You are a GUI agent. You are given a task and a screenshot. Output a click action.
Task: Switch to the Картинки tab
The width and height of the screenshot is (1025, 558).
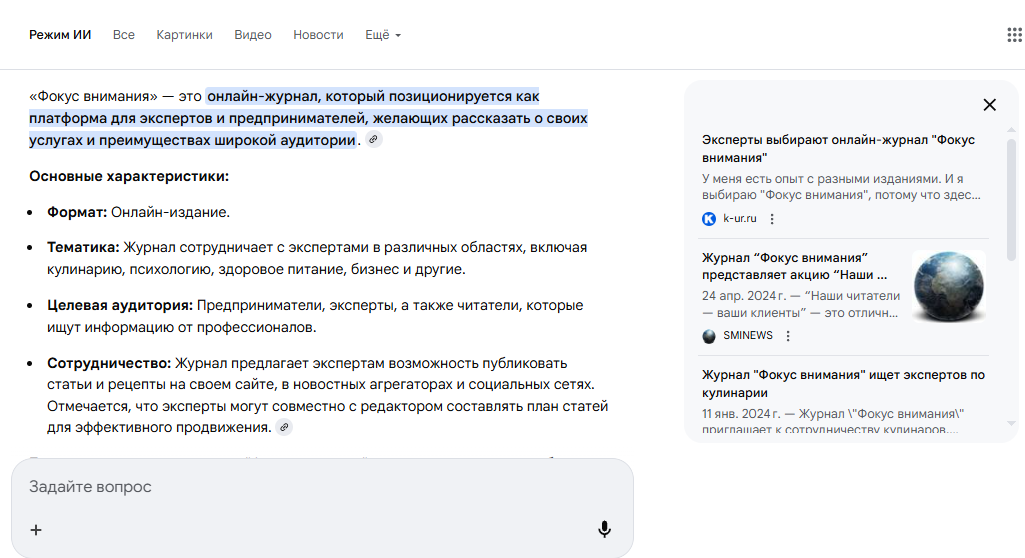point(184,35)
